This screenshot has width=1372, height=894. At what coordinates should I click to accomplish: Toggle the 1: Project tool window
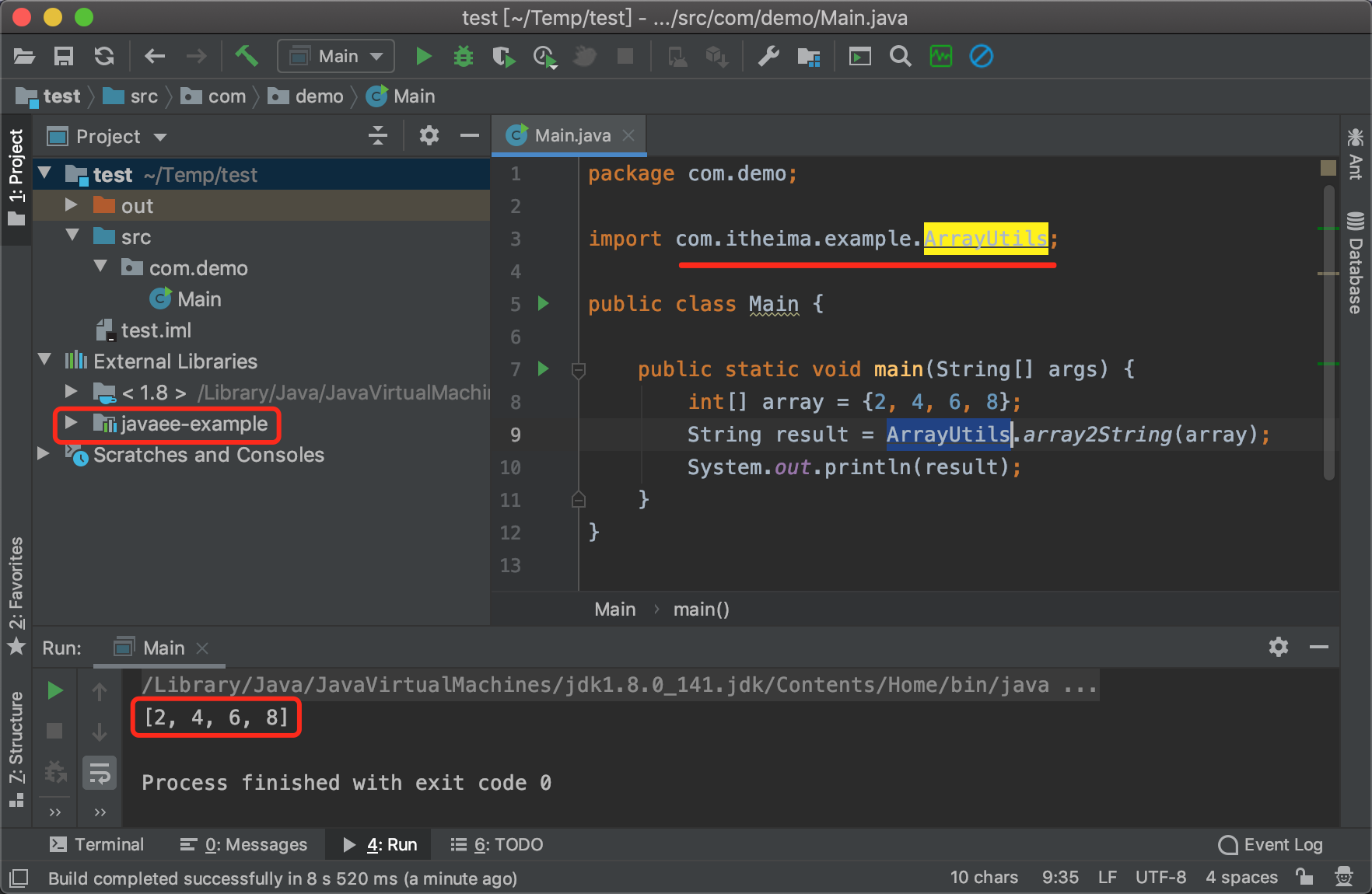(x=16, y=178)
